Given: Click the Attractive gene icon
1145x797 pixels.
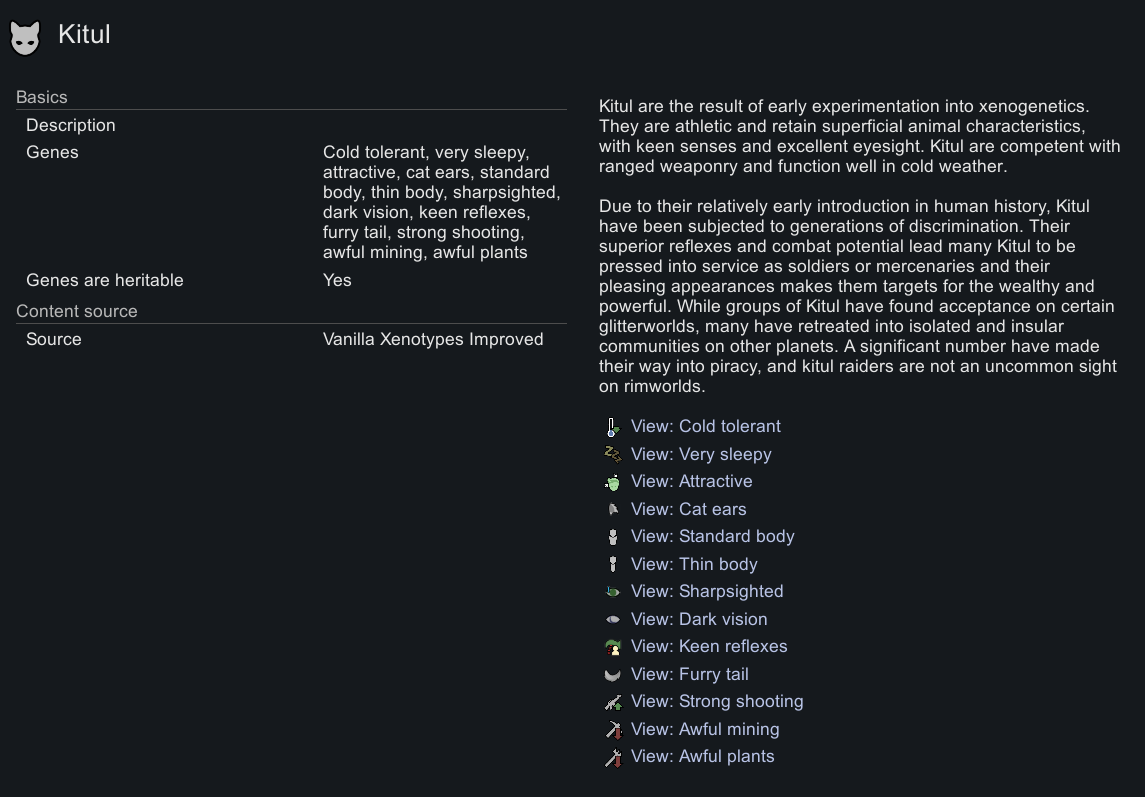Looking at the screenshot, I should tap(613, 482).
